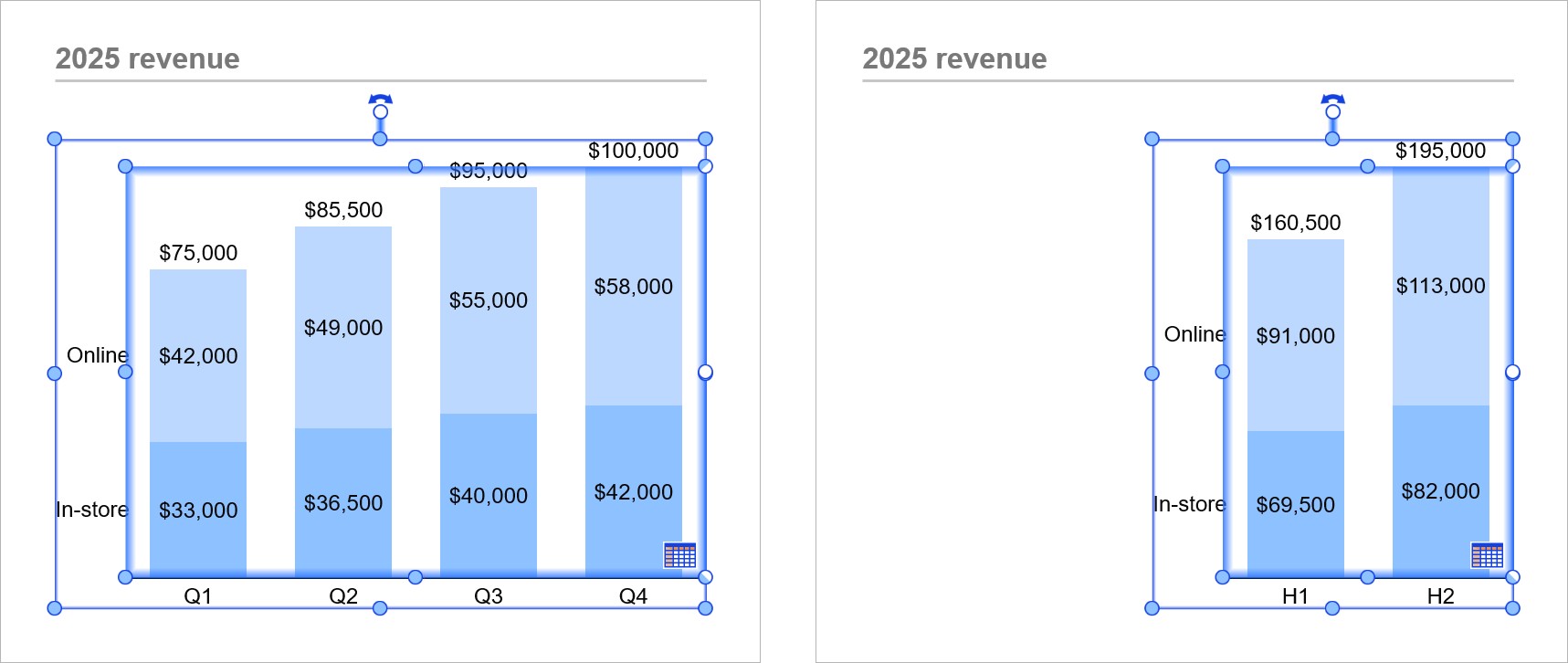Open the datasheet icon in the quarterly chart
This screenshot has width=1568, height=663.
(679, 554)
